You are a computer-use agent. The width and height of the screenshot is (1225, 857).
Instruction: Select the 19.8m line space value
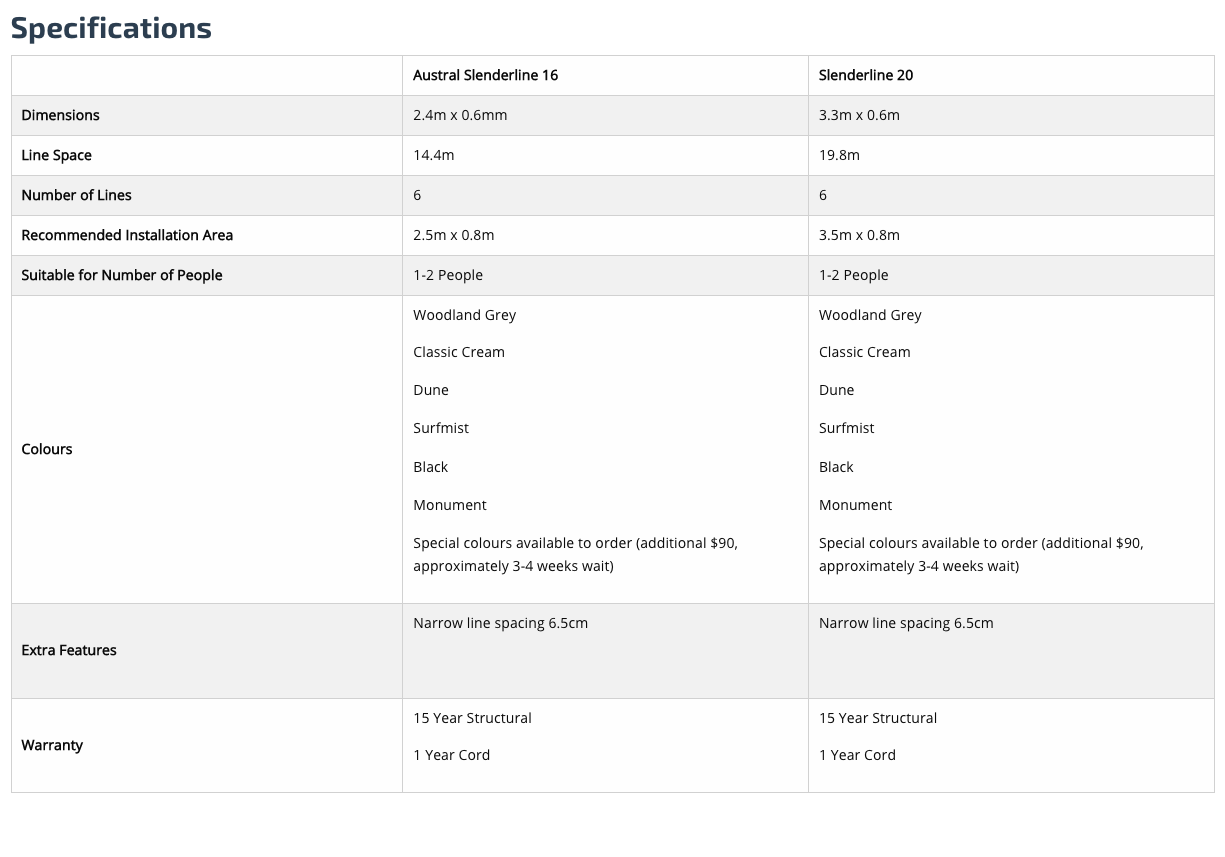pyautogui.click(x=839, y=155)
